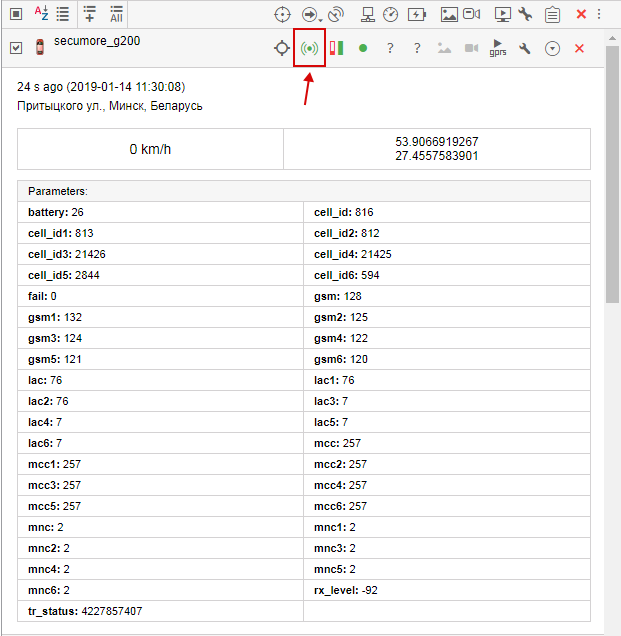Click the vertical scrollbar down arrow
This screenshot has width=621, height=636.
pos(612,628)
